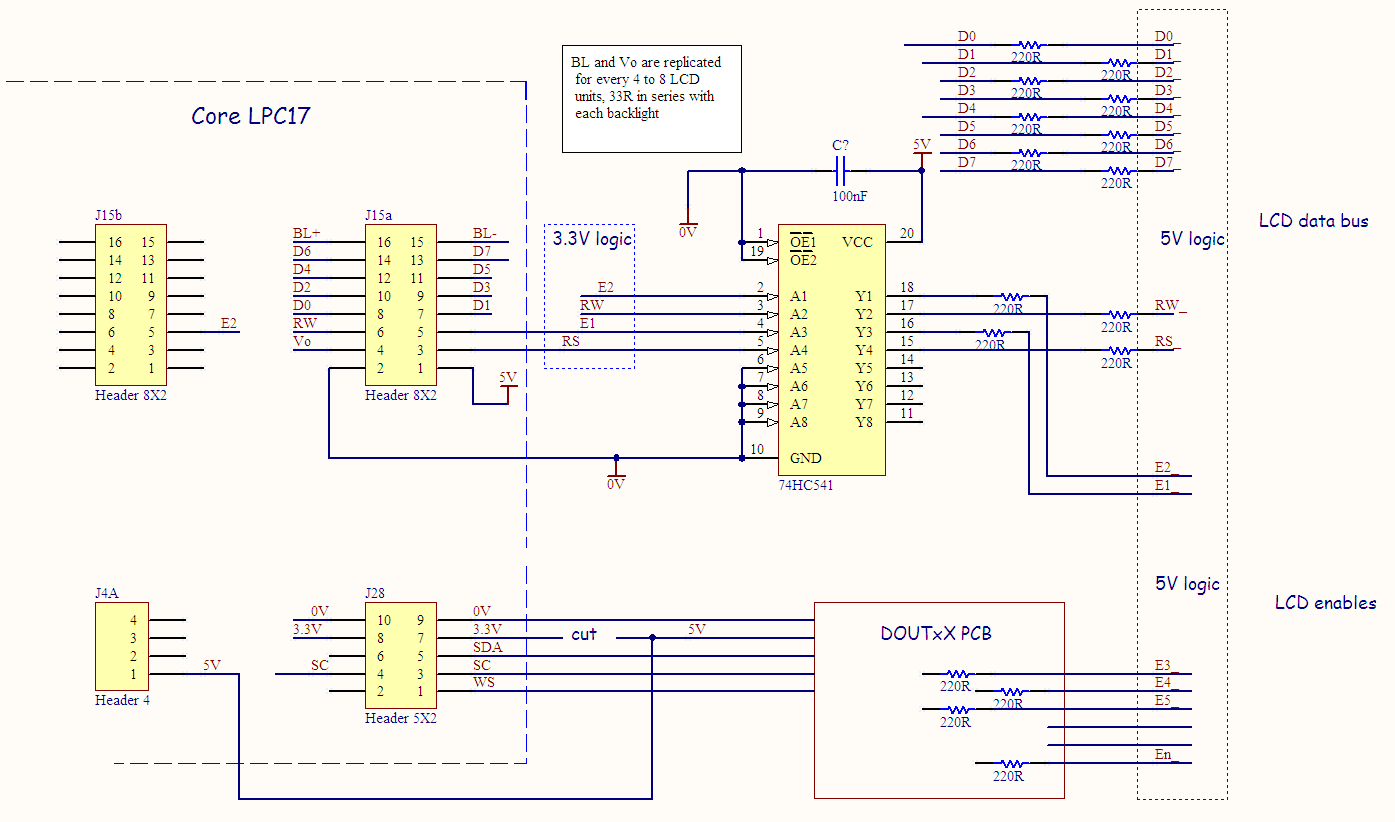This screenshot has height=822, width=1395.
Task: Click the LCD data bus label
Action: click(x=1312, y=221)
